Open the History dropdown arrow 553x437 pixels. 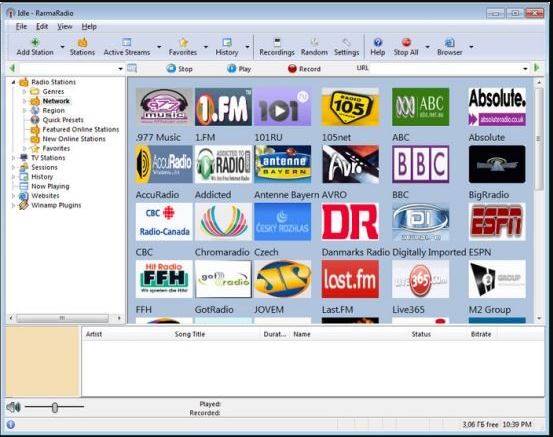pos(247,47)
